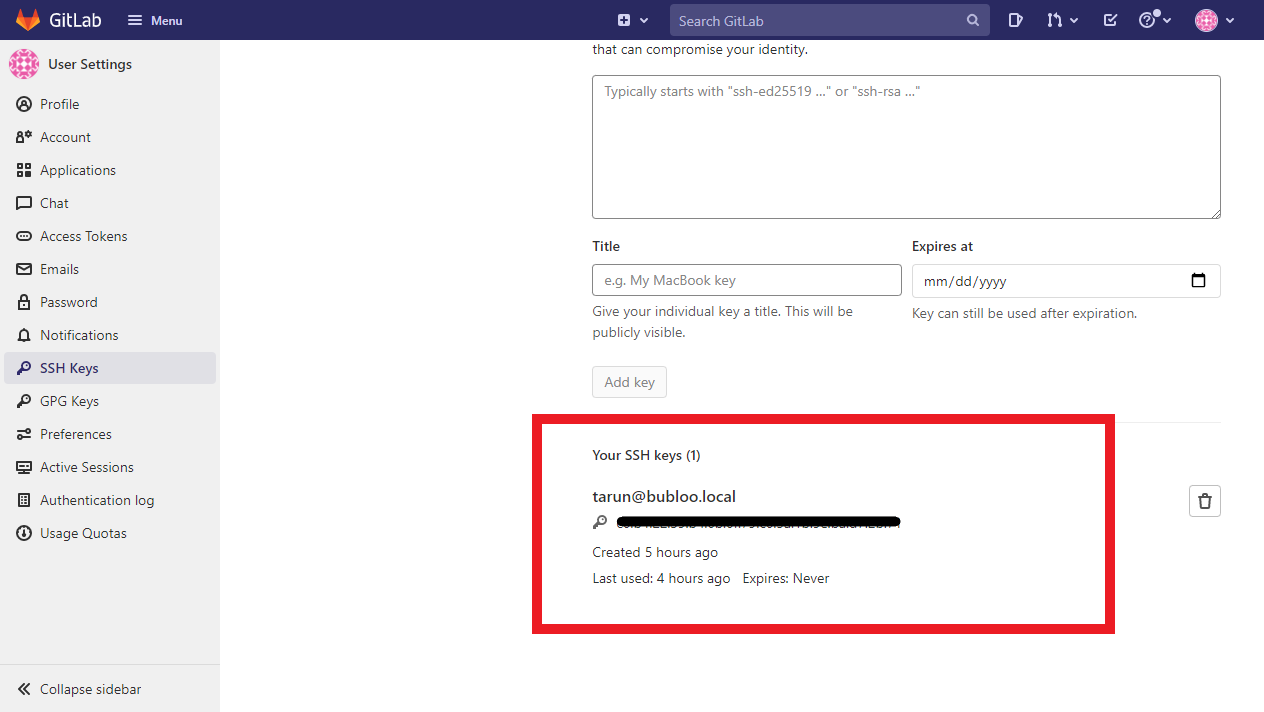Open the main Menu
Image resolution: width=1264 pixels, height=712 pixels.
click(155, 20)
